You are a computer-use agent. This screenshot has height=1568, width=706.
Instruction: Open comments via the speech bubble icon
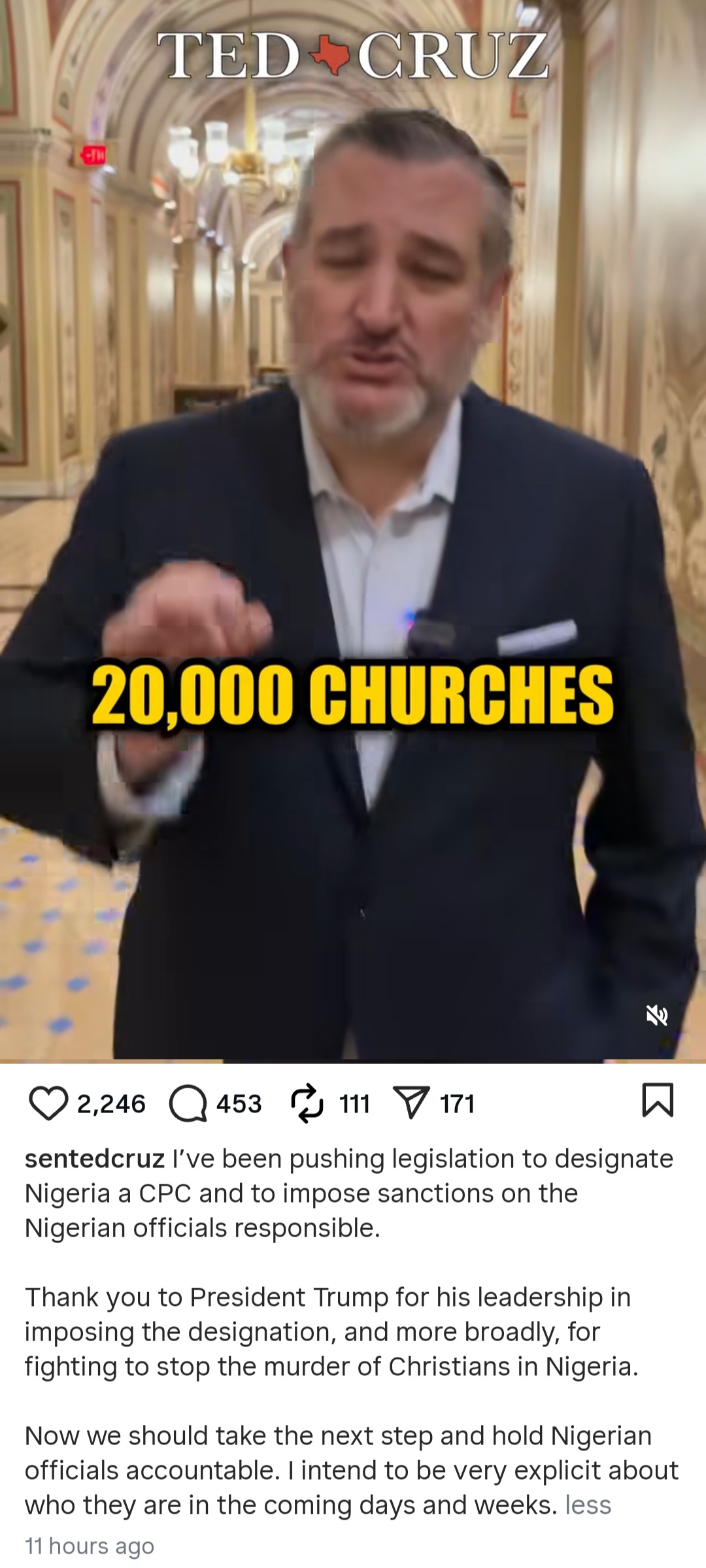pyautogui.click(x=188, y=1103)
